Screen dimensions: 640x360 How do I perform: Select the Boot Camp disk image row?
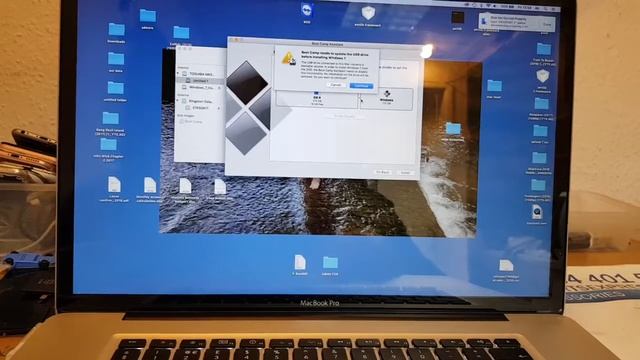pos(193,122)
